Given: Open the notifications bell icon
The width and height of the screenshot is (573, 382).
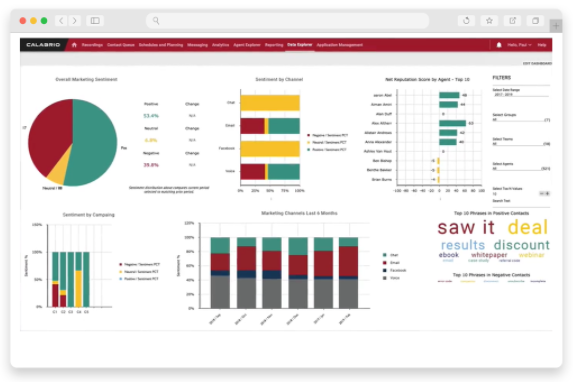Looking at the screenshot, I should [499, 45].
